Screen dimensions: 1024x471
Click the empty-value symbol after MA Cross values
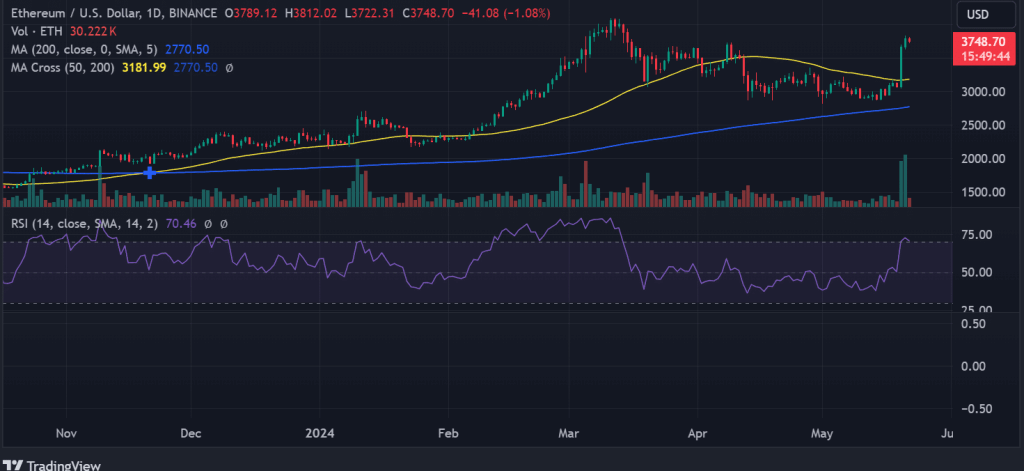229,67
